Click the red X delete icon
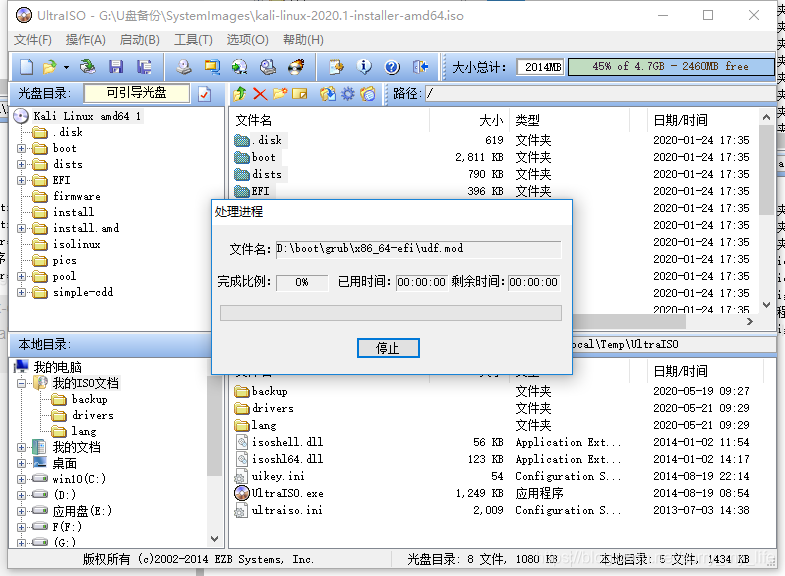This screenshot has width=785, height=576. (260, 94)
